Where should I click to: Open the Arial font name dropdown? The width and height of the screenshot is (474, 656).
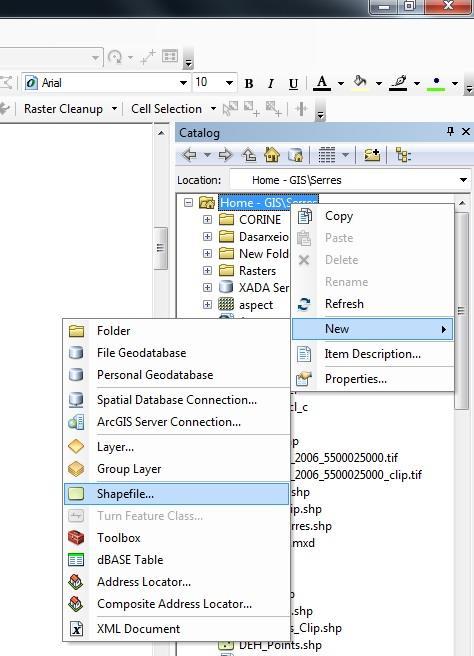pyautogui.click(x=183, y=83)
